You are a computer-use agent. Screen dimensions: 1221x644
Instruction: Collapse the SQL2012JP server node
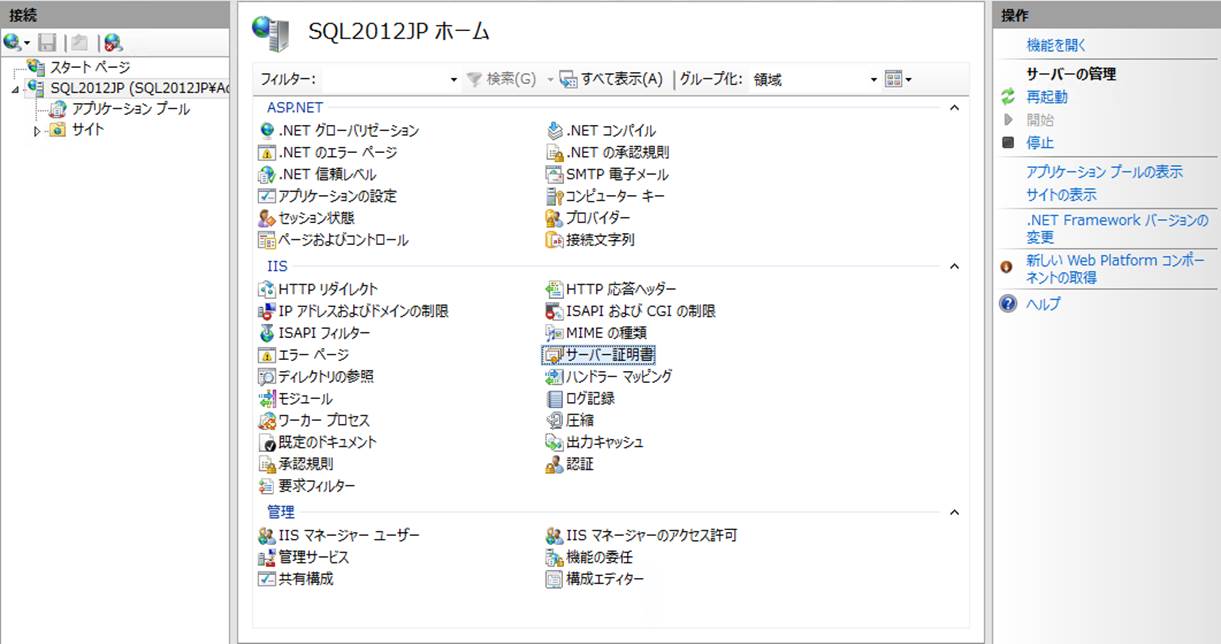[15, 90]
